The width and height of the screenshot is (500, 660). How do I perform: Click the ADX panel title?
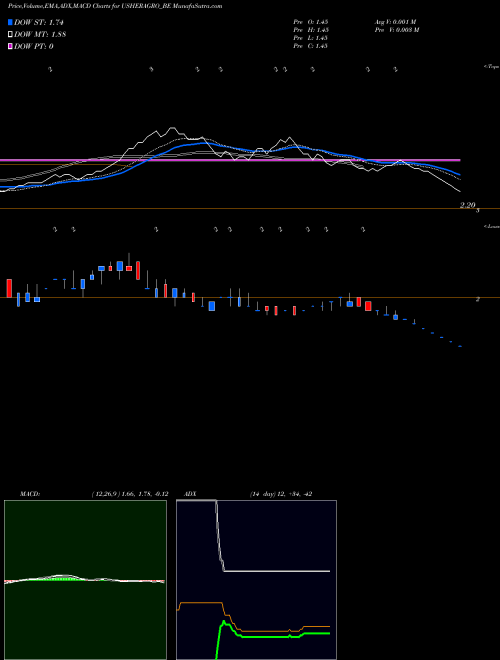coord(191,494)
